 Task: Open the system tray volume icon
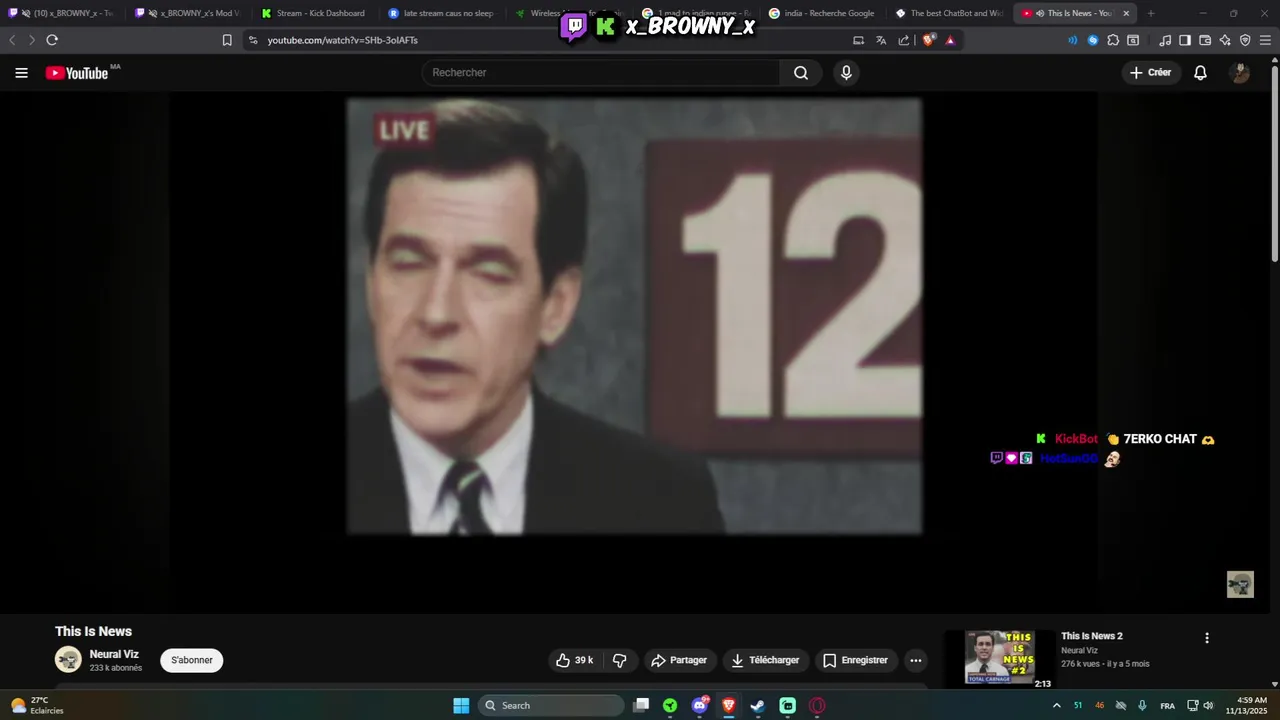(x=1208, y=705)
